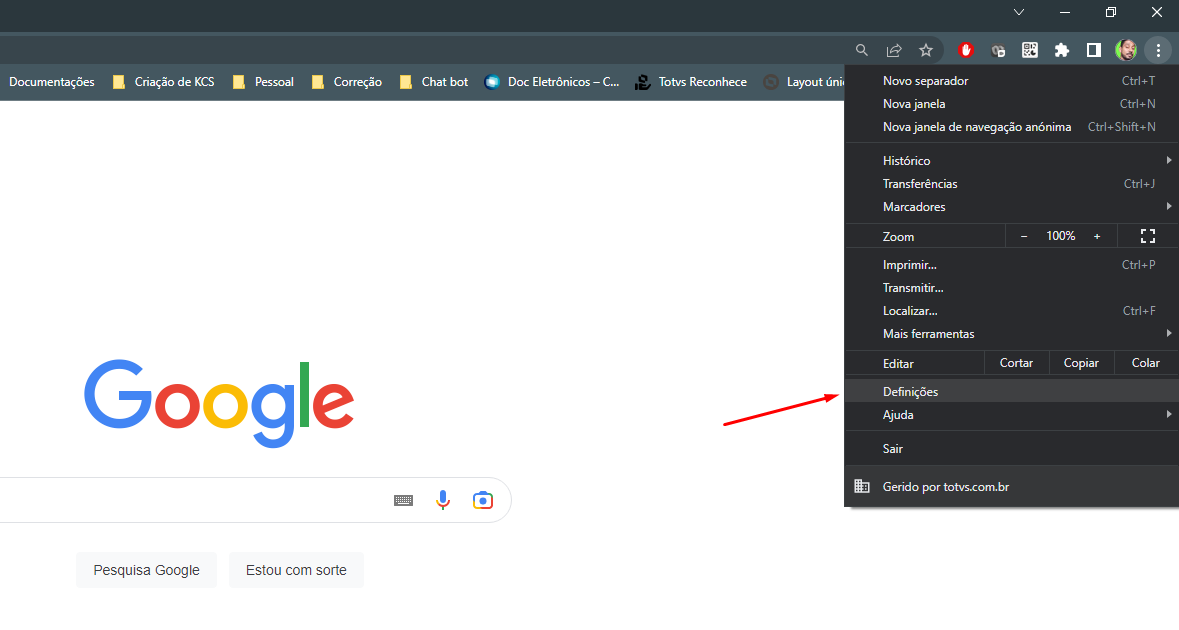
Task: Select Novo separador menu item
Action: pyautogui.click(x=1011, y=80)
